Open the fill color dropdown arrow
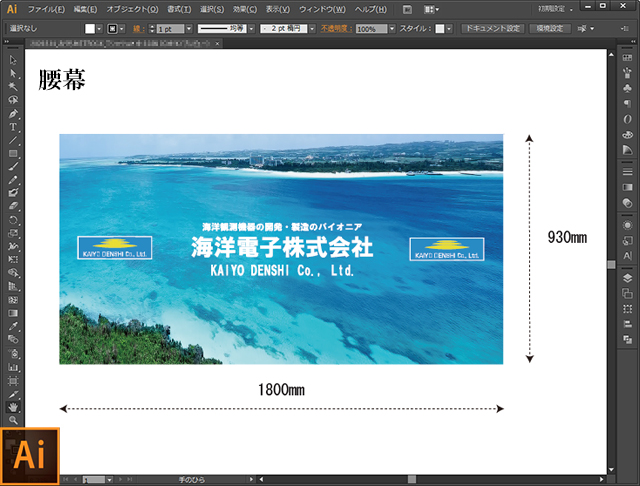Viewport: 640px width, 486px height. (x=99, y=29)
